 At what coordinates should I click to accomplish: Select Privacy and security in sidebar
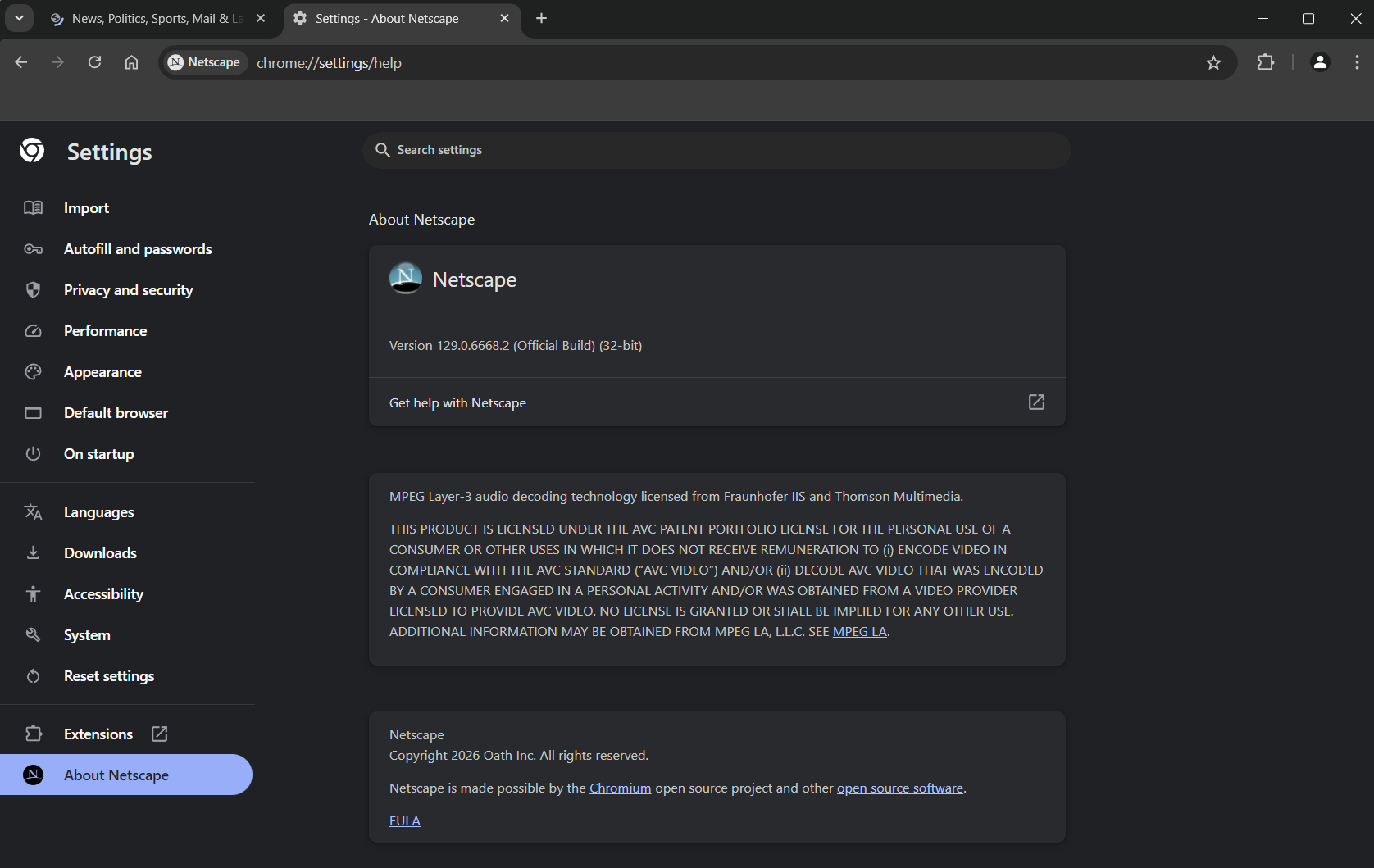128,290
